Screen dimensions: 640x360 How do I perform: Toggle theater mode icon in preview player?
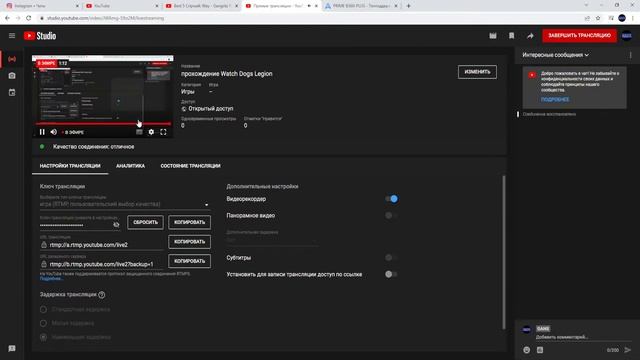pyautogui.click(x=139, y=132)
